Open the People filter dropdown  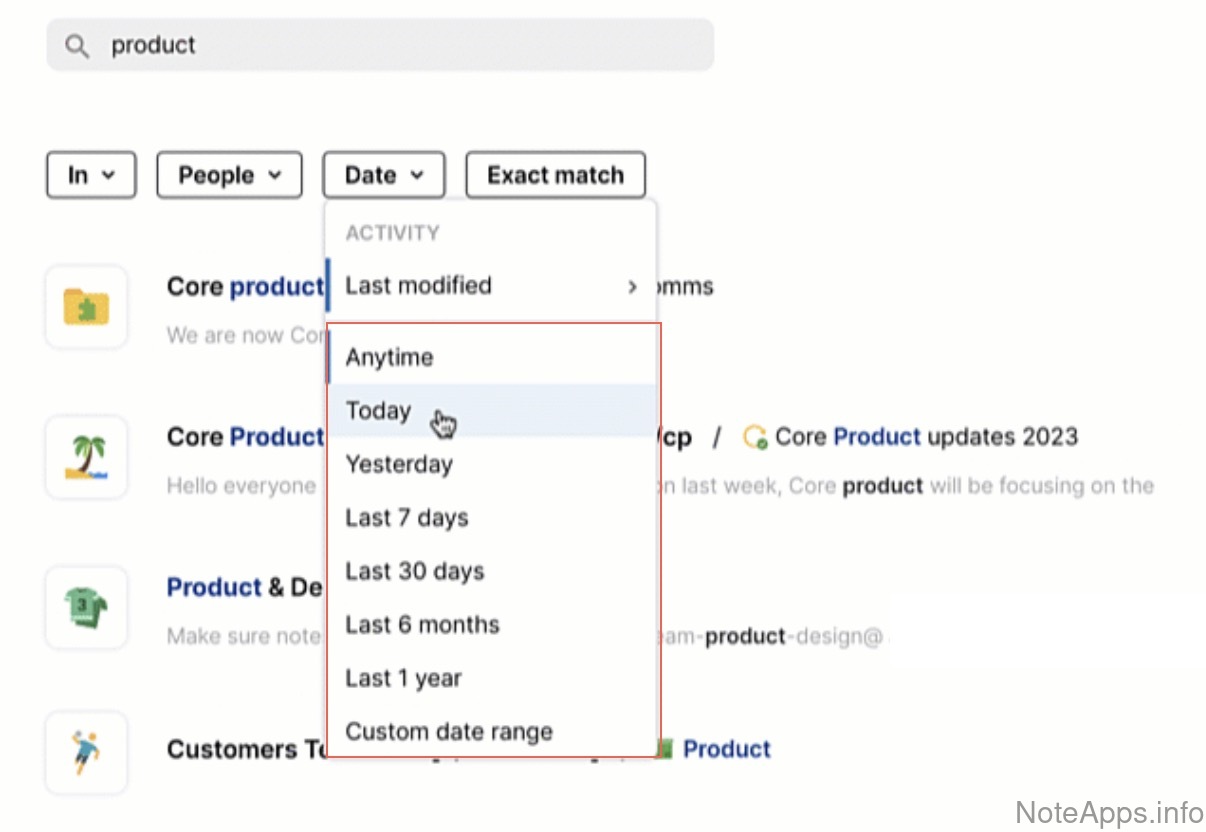point(229,175)
